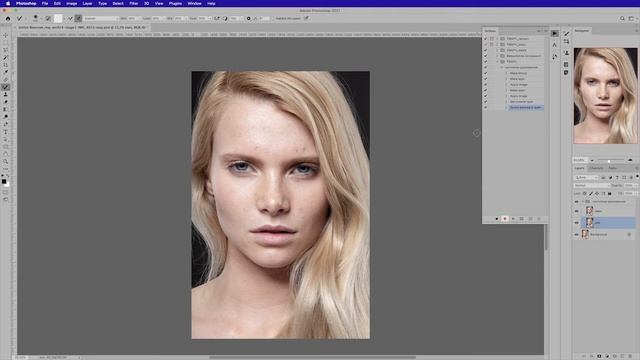Select the Type tool

pyautogui.click(x=5, y=132)
